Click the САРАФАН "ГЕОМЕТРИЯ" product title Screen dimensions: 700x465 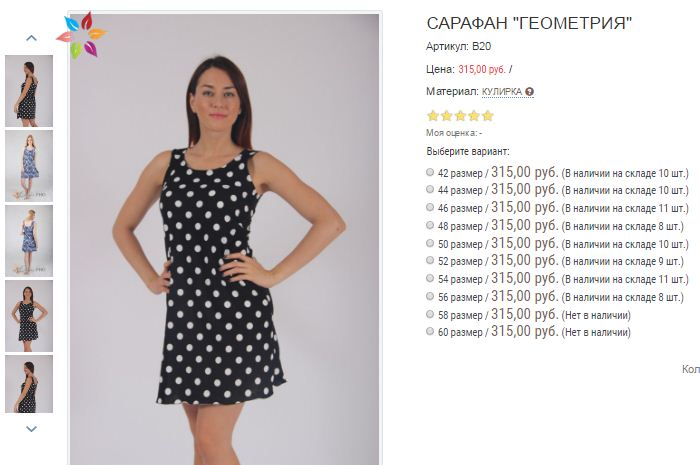click(x=529, y=24)
